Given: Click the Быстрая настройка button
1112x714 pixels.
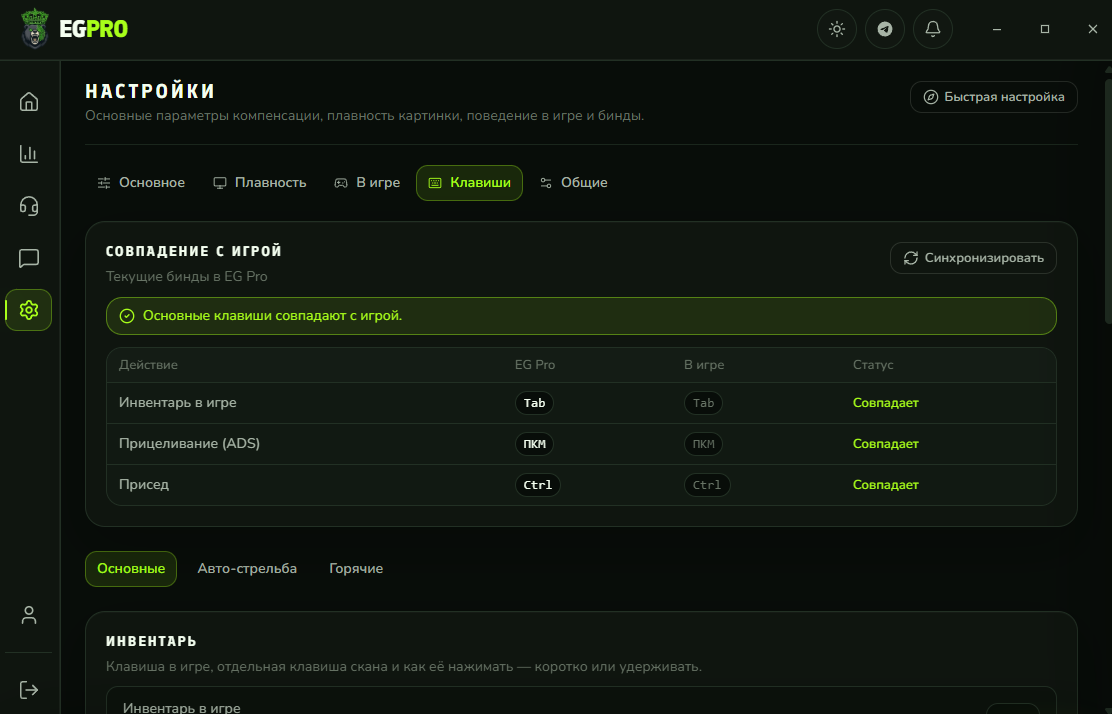Looking at the screenshot, I should click(994, 97).
